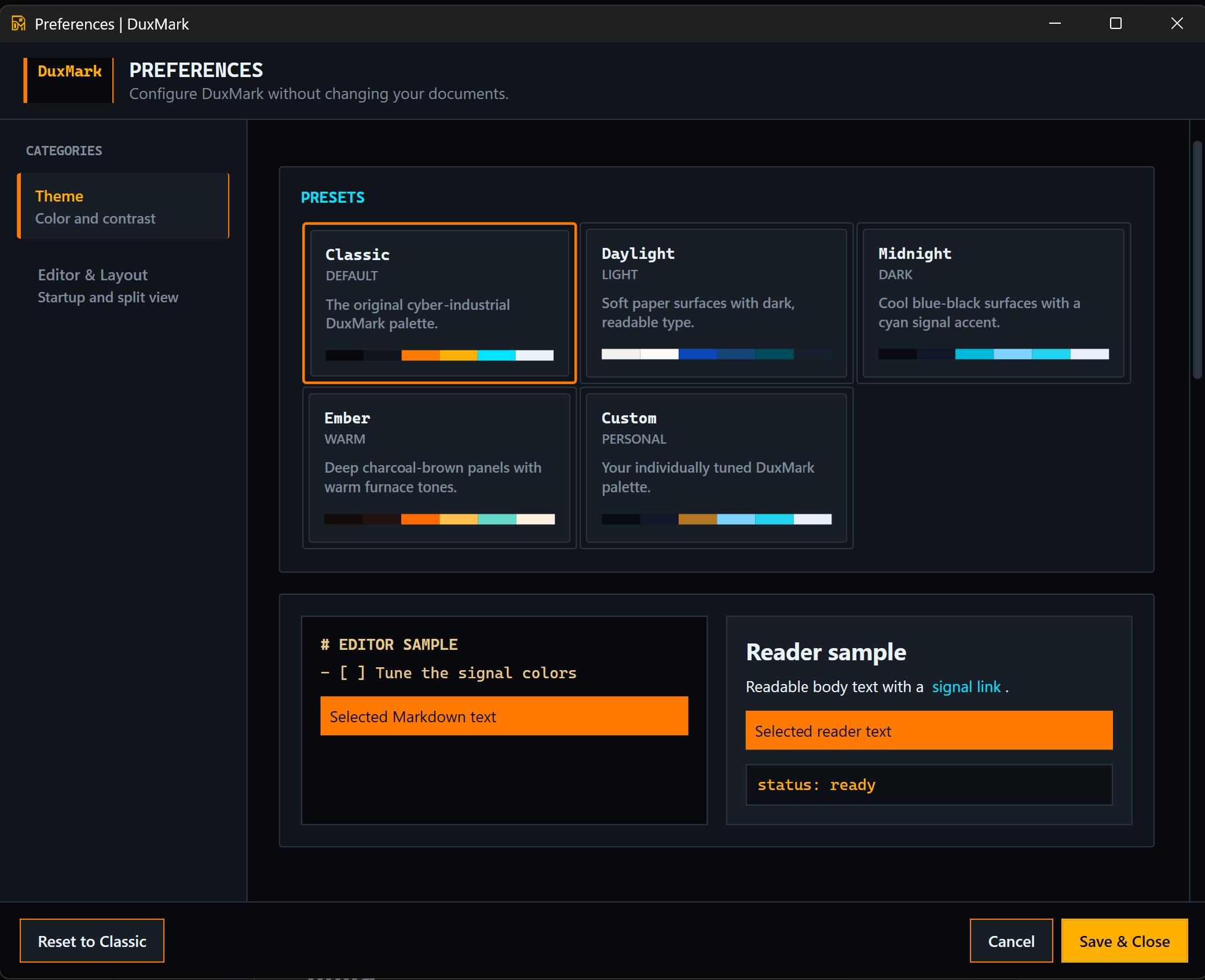The width and height of the screenshot is (1205, 980).
Task: Click the PRESETS section label
Action: pyautogui.click(x=333, y=198)
